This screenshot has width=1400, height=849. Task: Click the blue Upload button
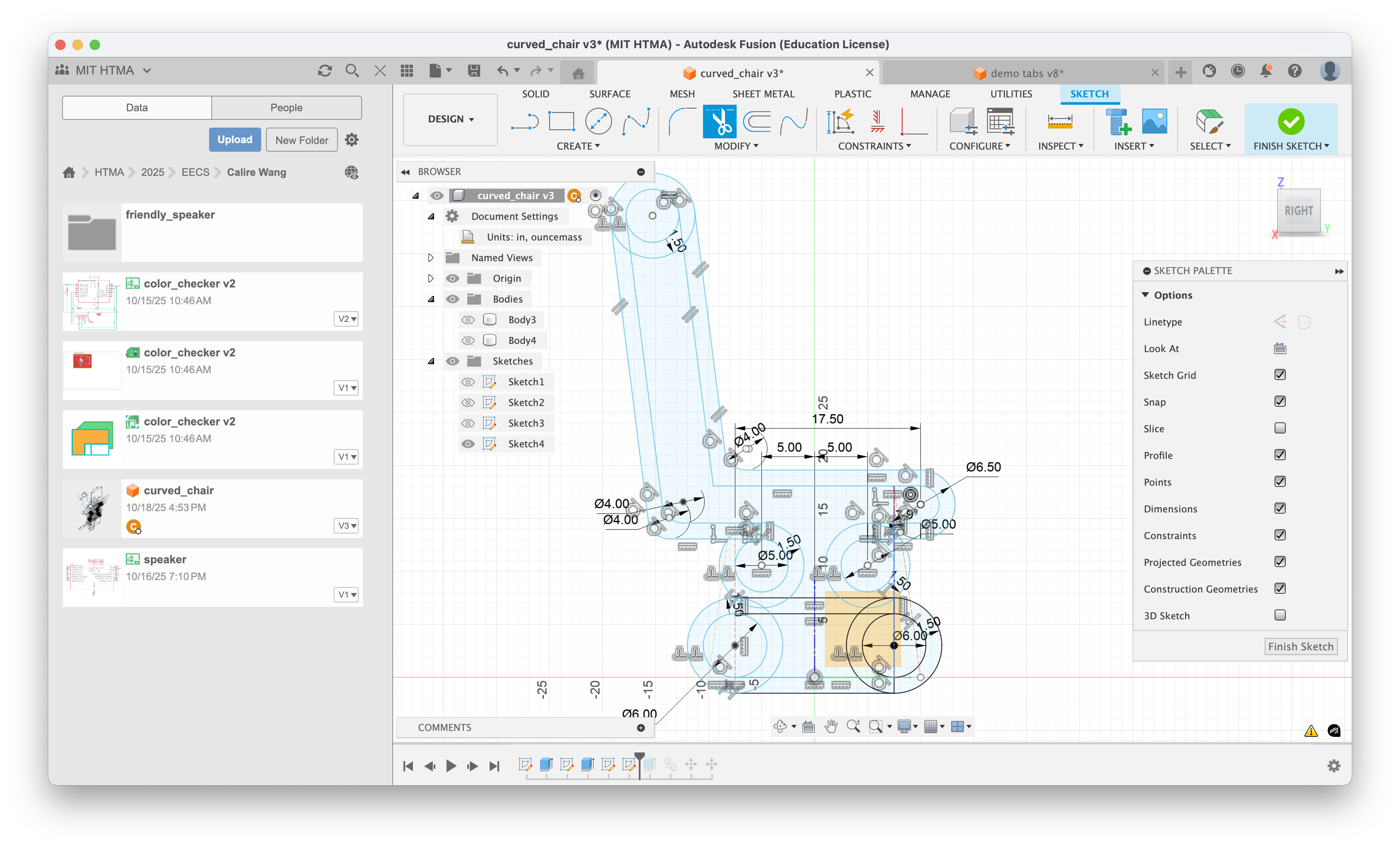pos(234,140)
